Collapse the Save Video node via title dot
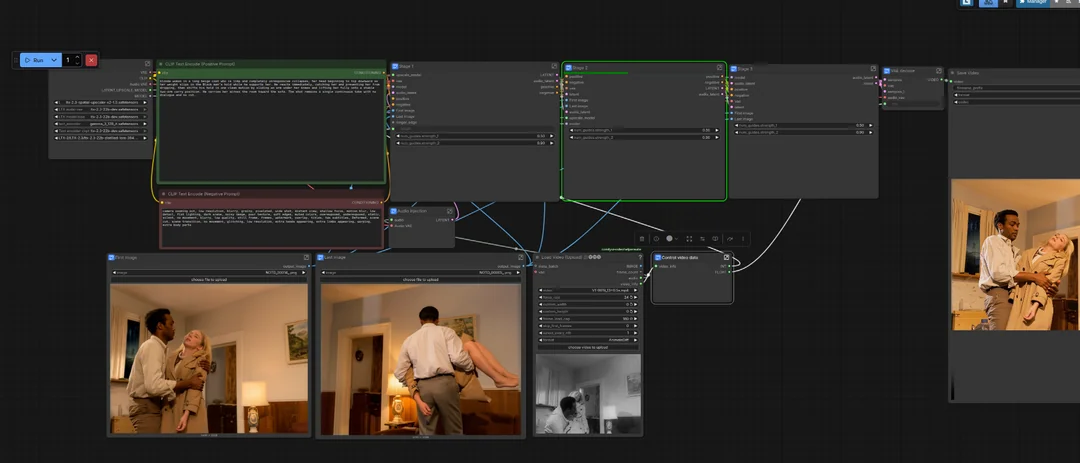The width and height of the screenshot is (1080, 463). click(x=953, y=72)
